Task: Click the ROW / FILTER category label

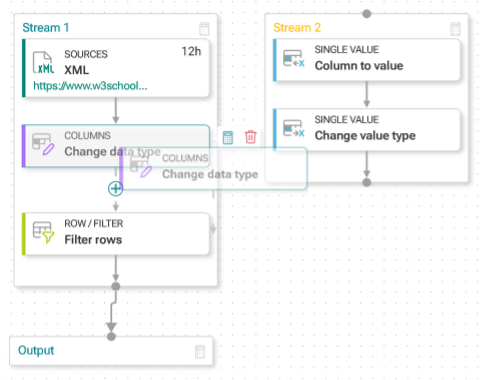Action: click(x=94, y=223)
